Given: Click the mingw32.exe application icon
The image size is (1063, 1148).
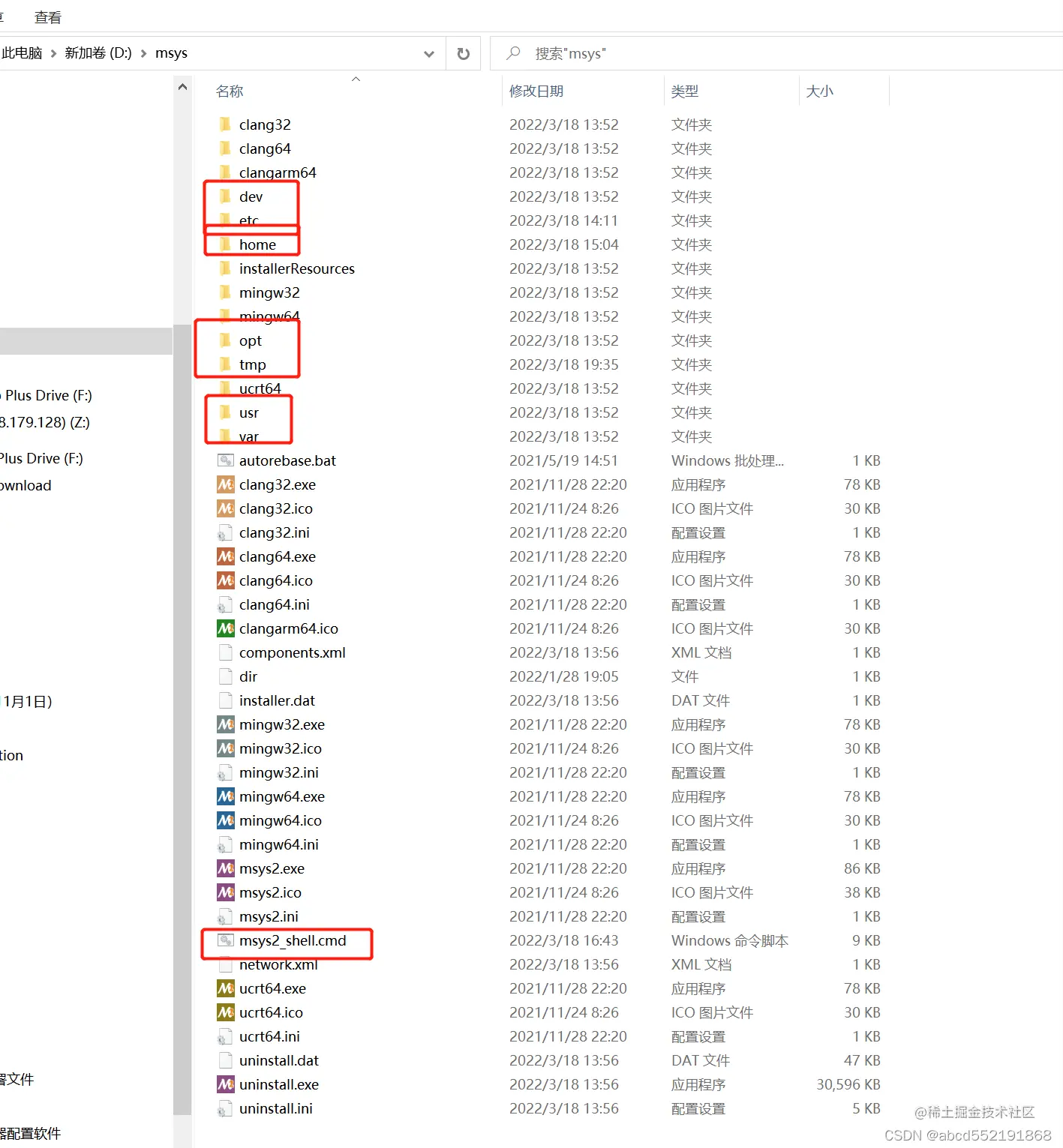Looking at the screenshot, I should [x=226, y=724].
